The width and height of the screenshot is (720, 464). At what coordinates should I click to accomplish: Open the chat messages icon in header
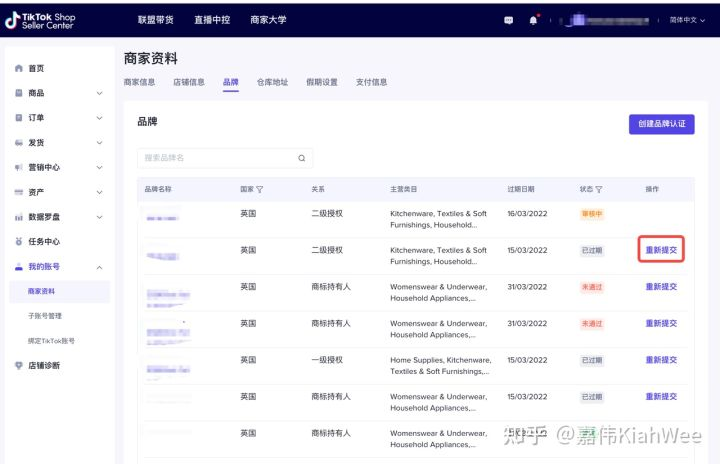coord(508,20)
